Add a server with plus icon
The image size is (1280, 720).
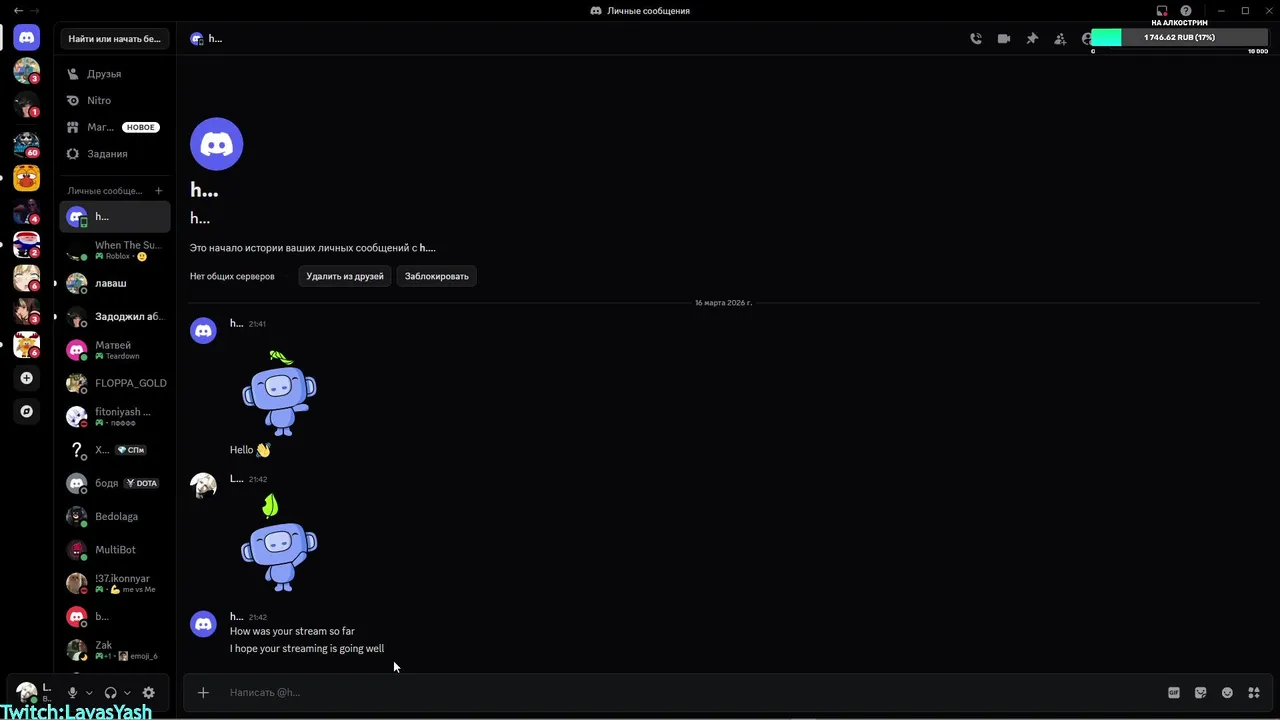click(x=27, y=378)
